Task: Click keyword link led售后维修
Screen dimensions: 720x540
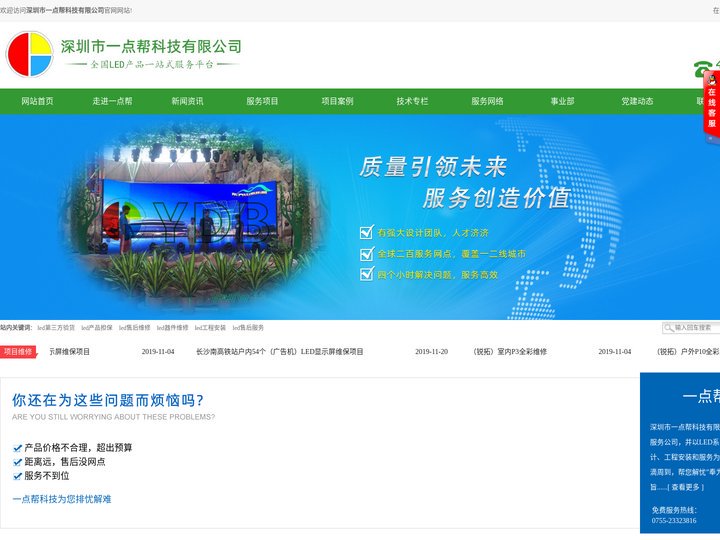Action: coord(135,328)
